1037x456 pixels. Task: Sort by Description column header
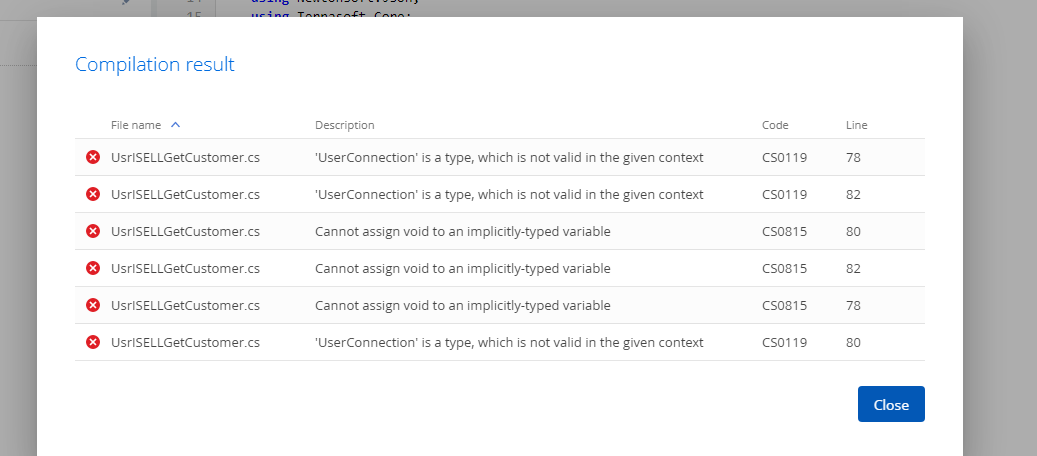pos(345,125)
